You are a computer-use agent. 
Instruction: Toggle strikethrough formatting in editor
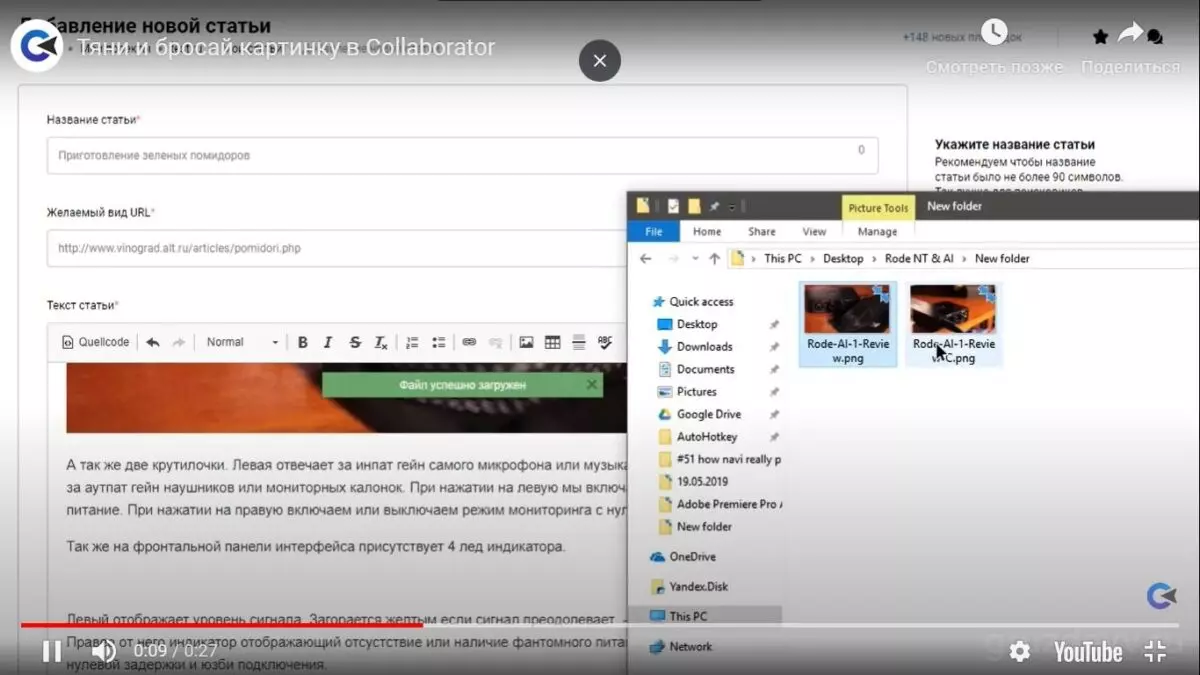click(355, 342)
